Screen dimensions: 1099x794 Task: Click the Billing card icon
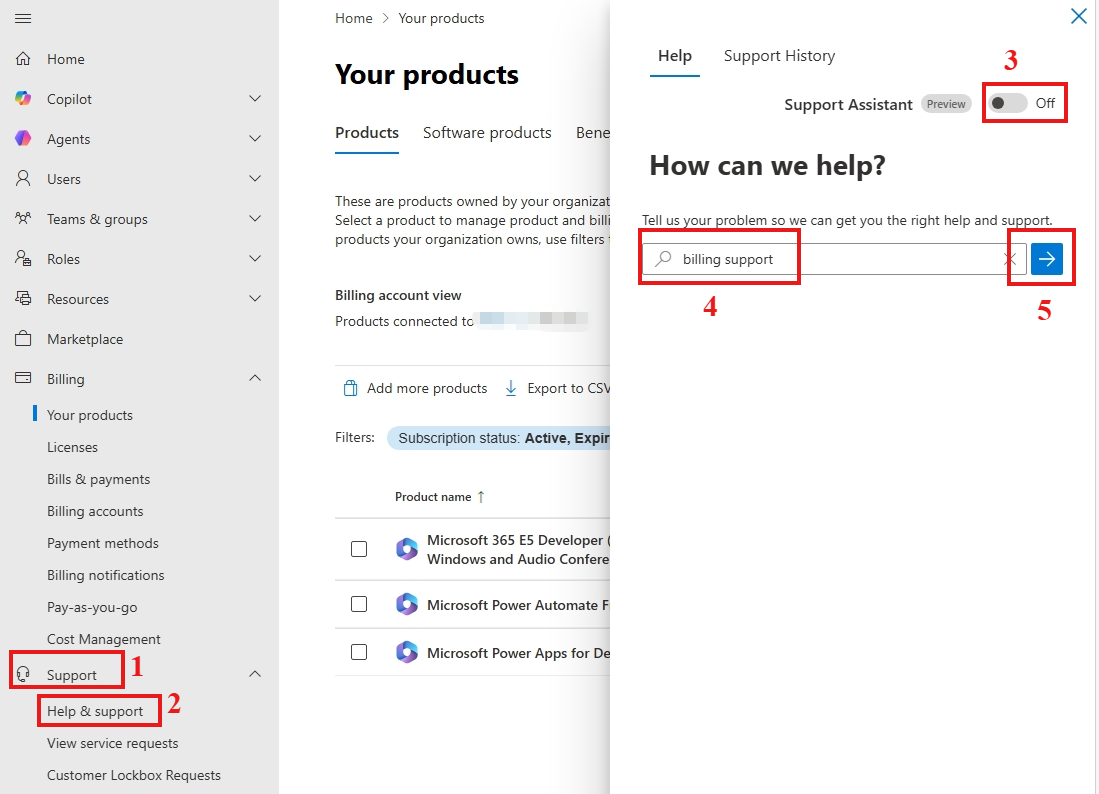23,378
